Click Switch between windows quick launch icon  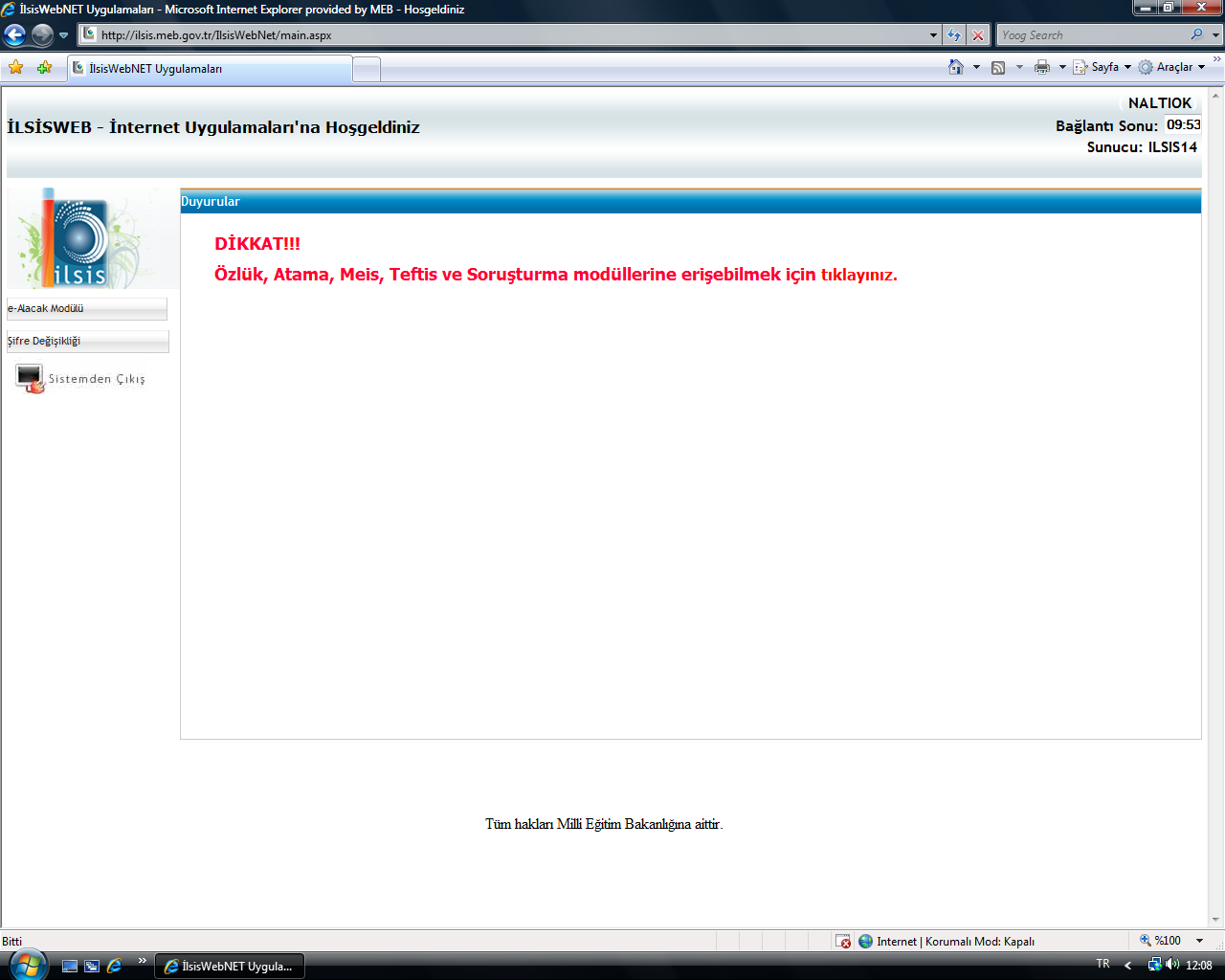92,967
